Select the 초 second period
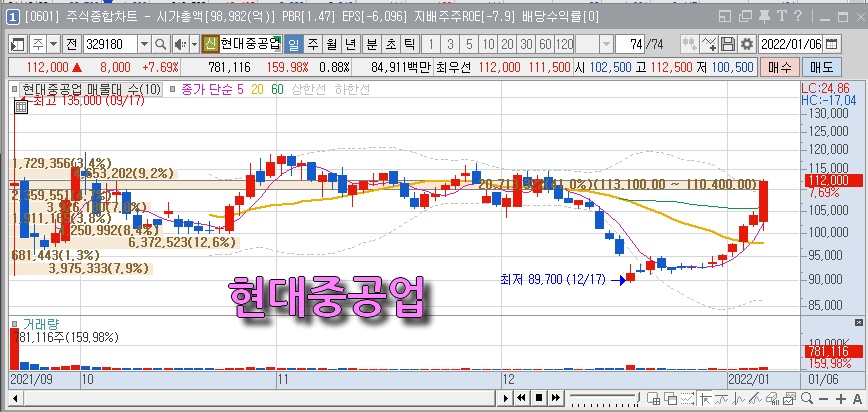868x412 pixels. click(x=390, y=44)
